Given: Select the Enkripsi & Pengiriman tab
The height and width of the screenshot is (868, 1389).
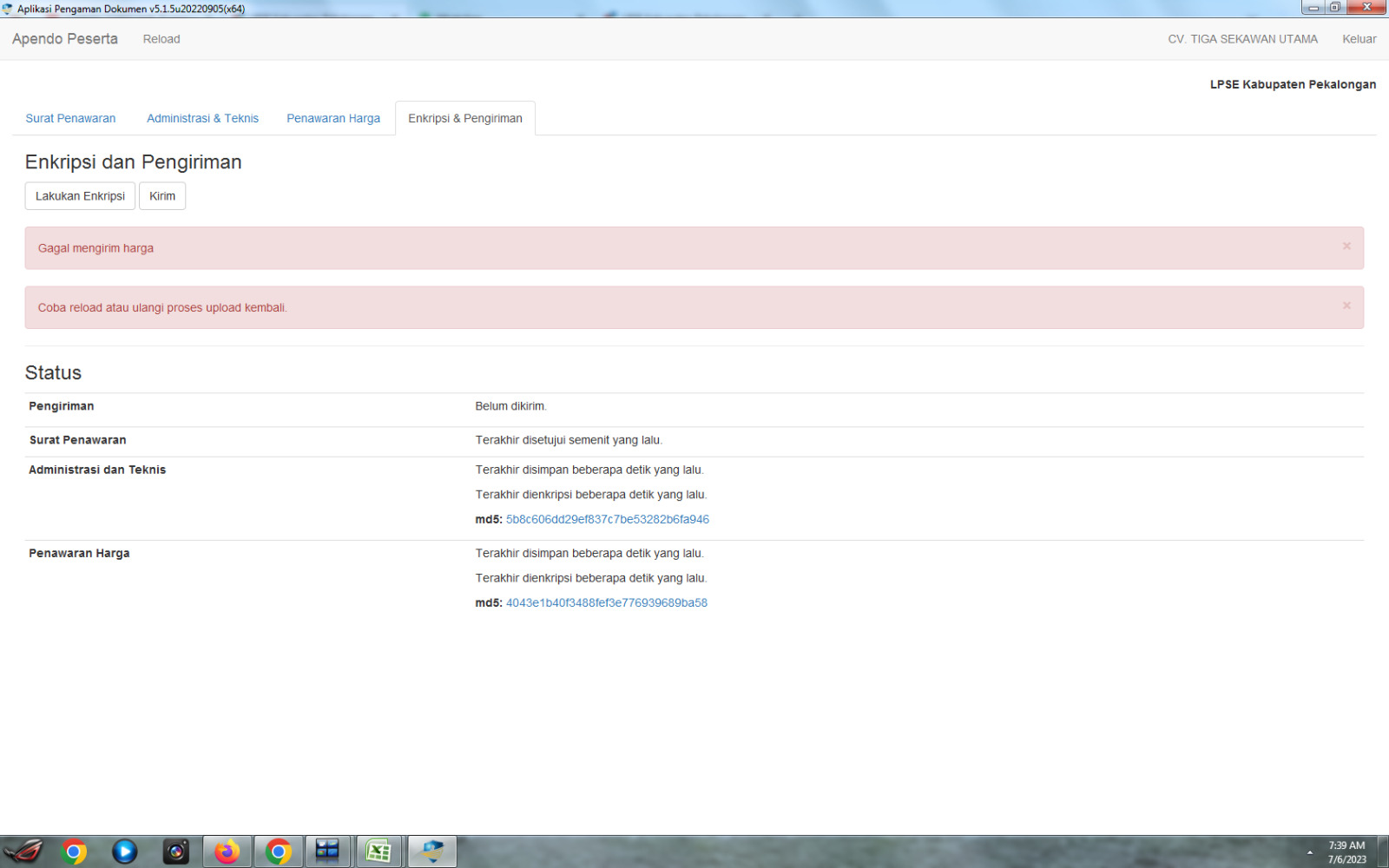Looking at the screenshot, I should (465, 118).
